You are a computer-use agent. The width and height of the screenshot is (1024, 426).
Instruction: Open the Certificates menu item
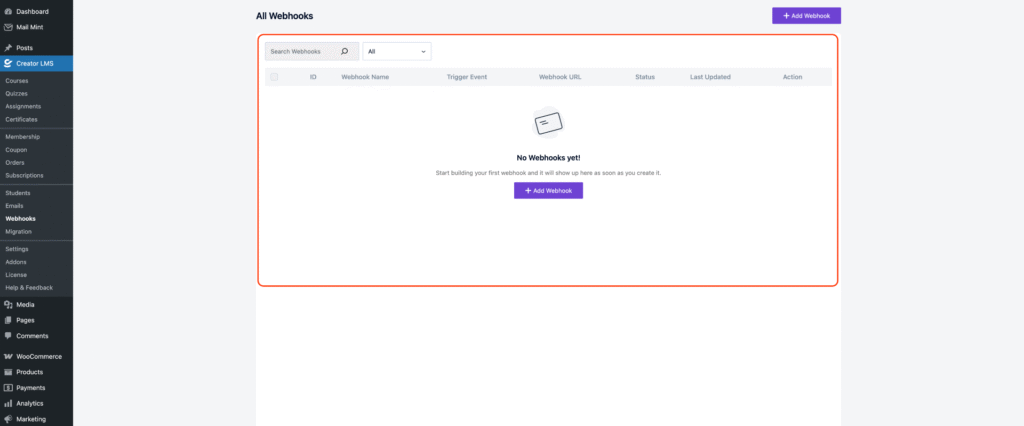pyautogui.click(x=22, y=120)
